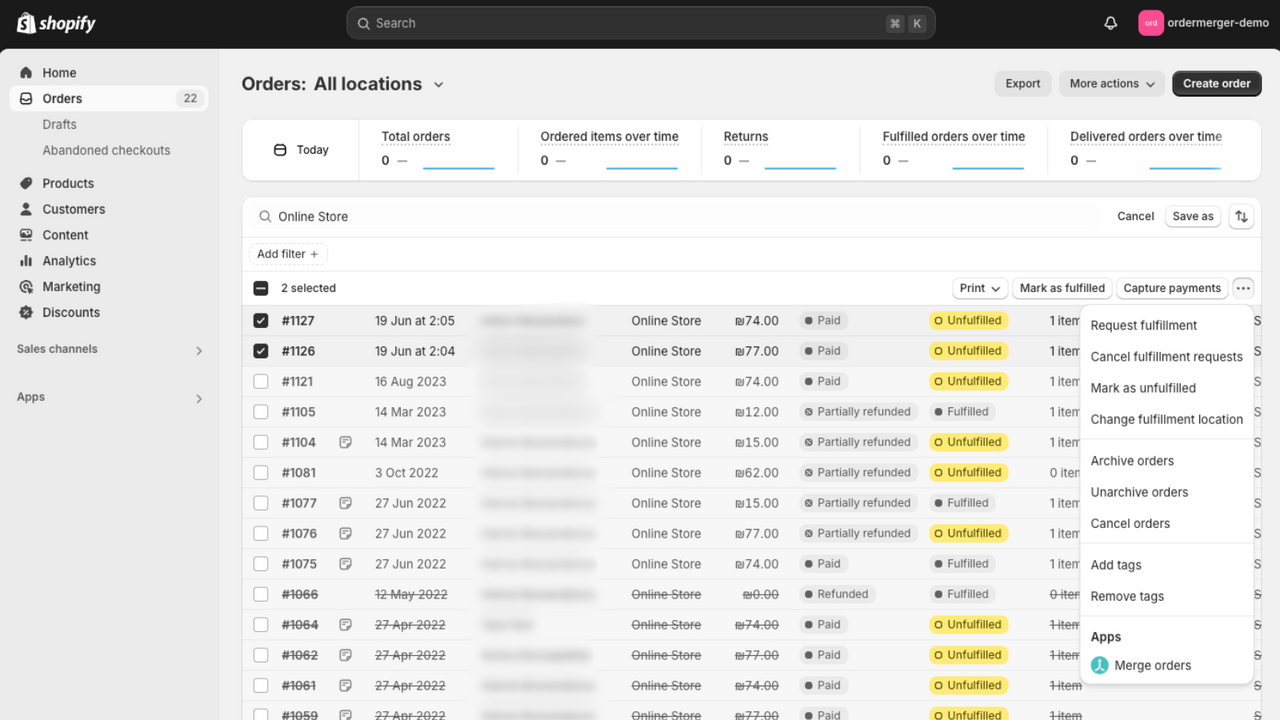This screenshot has width=1280, height=720.
Task: Check order #1105 checkbox
Action: pyautogui.click(x=261, y=412)
